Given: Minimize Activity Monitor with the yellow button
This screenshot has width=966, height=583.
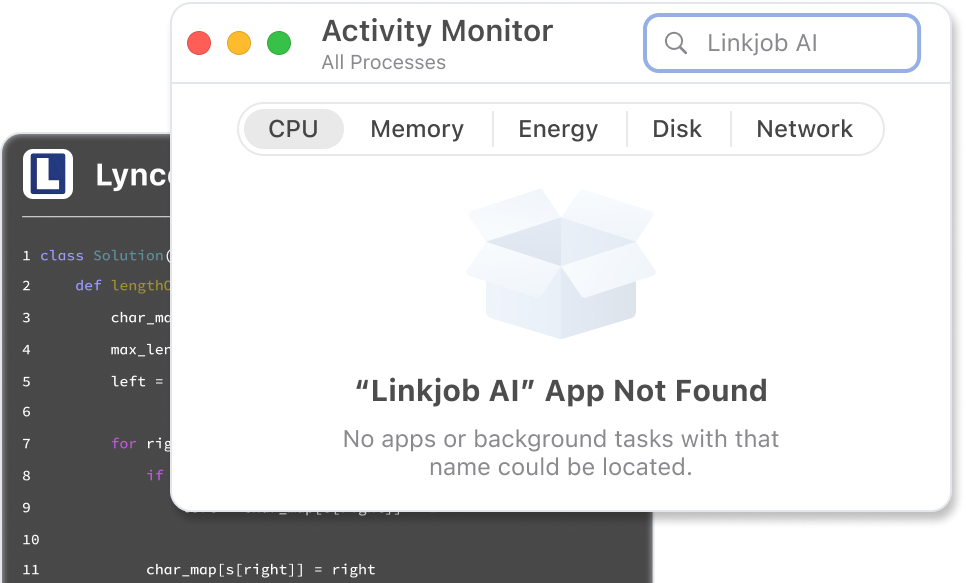Looking at the screenshot, I should (239, 43).
